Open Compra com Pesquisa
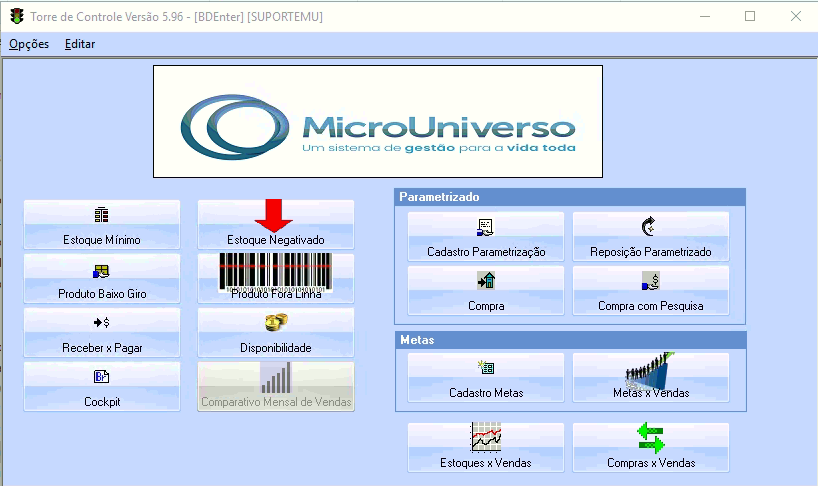This screenshot has width=818, height=486. click(x=650, y=291)
